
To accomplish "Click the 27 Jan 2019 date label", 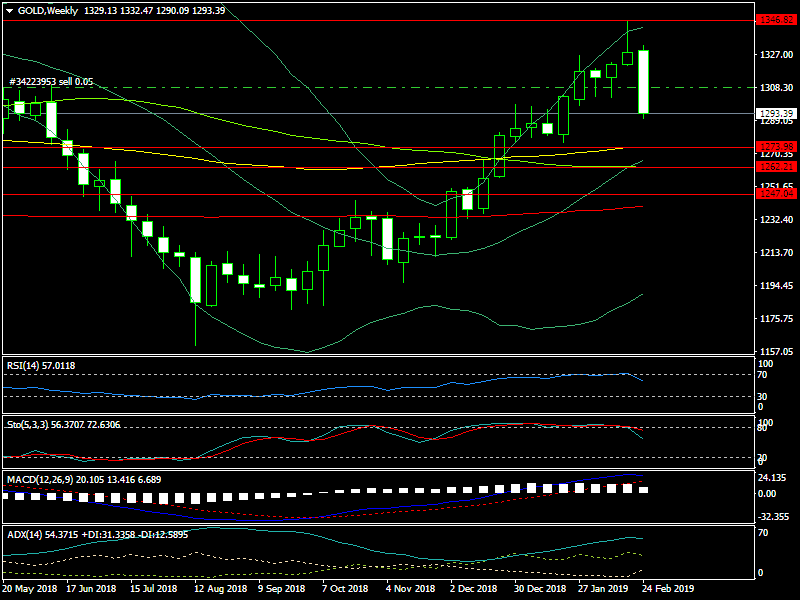I will (x=603, y=589).
